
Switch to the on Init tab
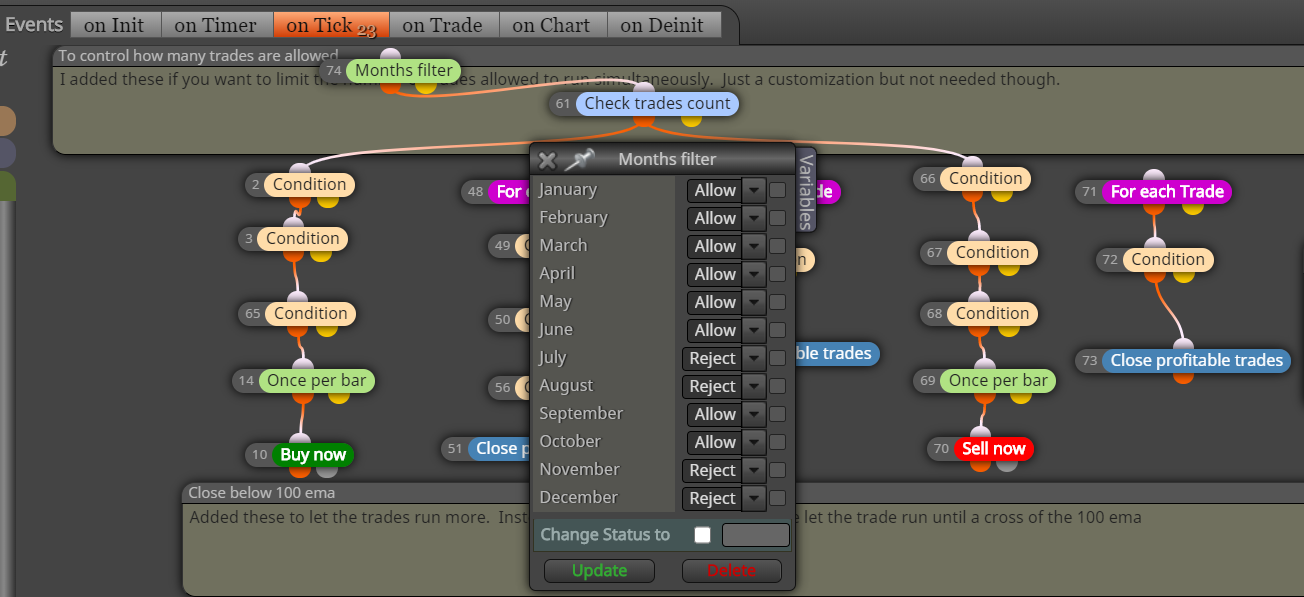click(114, 25)
